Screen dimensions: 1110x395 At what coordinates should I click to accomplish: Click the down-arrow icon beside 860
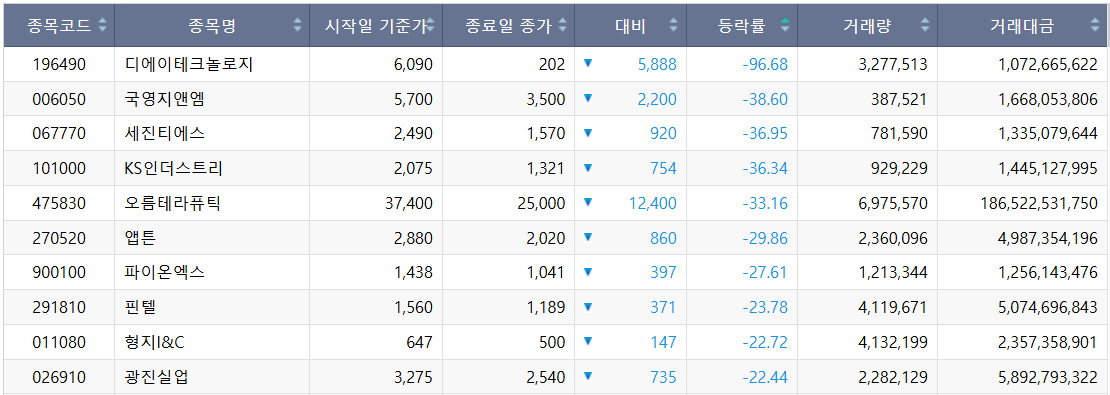588,237
